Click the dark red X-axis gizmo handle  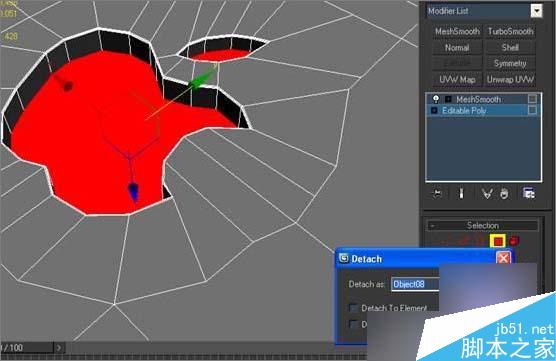tap(67, 85)
